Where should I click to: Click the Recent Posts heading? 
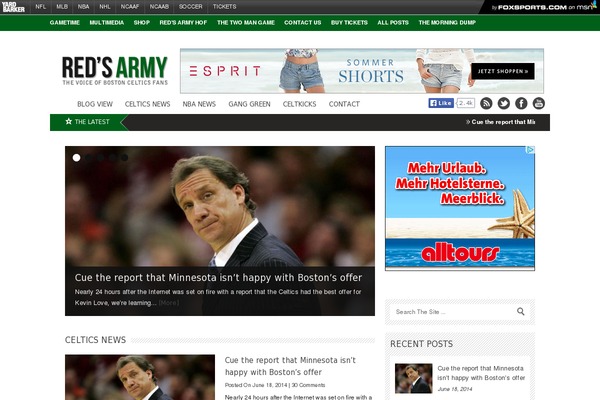(x=421, y=344)
